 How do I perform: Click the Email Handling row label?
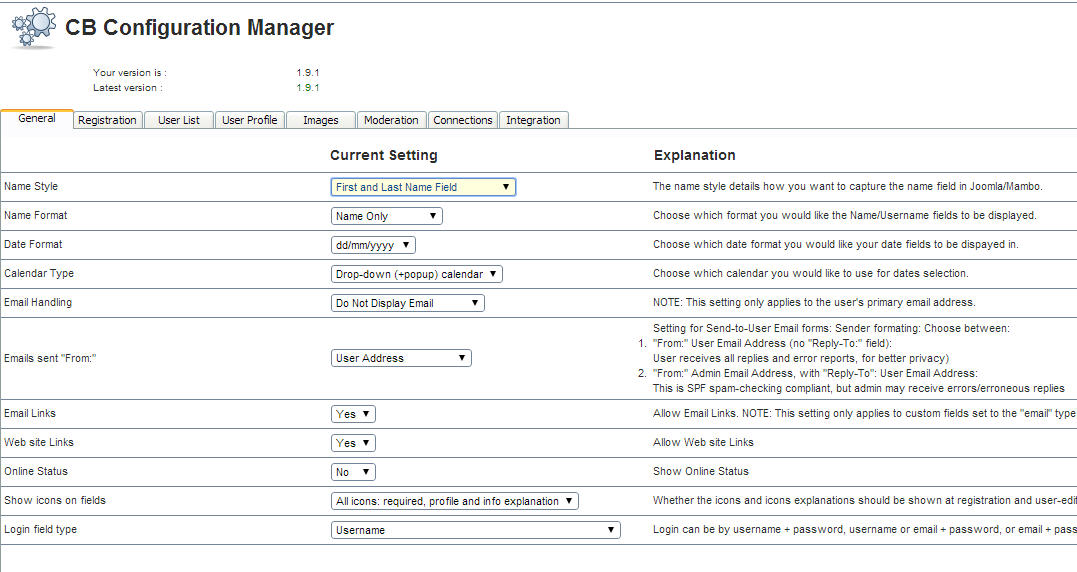coord(38,302)
